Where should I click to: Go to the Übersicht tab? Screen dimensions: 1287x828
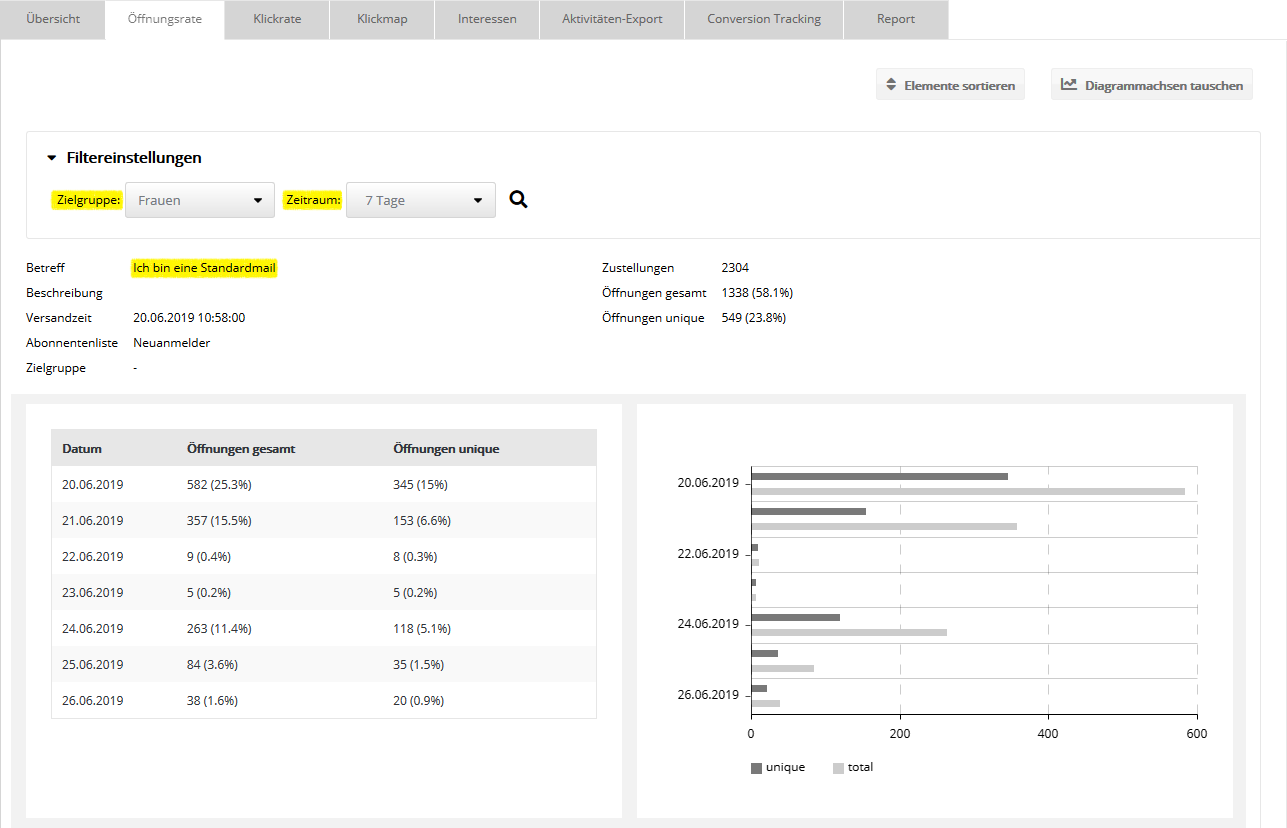point(53,19)
